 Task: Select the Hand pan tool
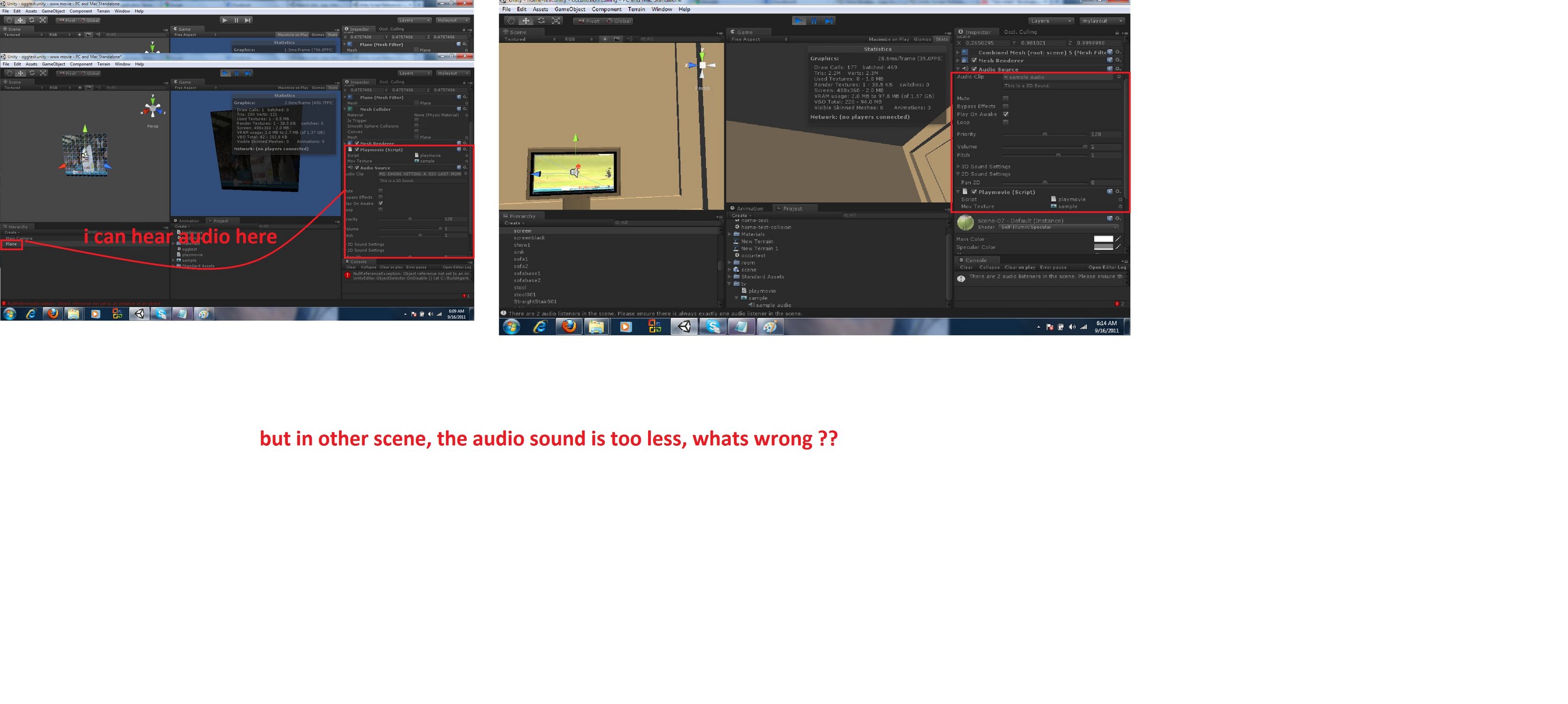(511, 21)
